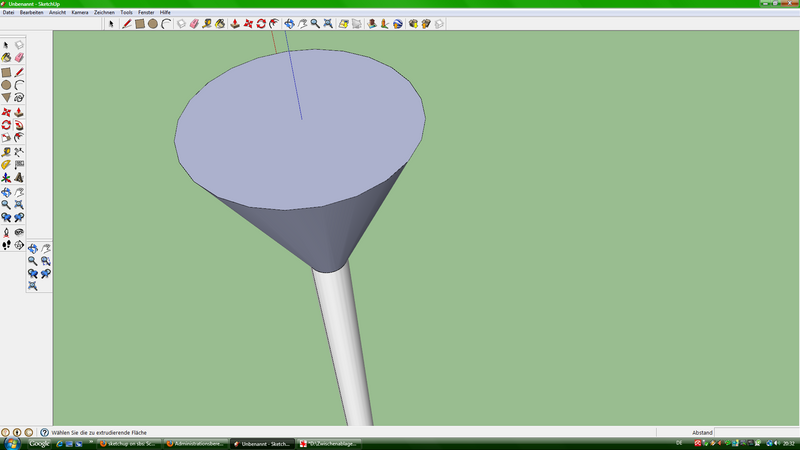The image size is (800, 450).
Task: Expand the Zeichnen menu
Action: tap(104, 12)
